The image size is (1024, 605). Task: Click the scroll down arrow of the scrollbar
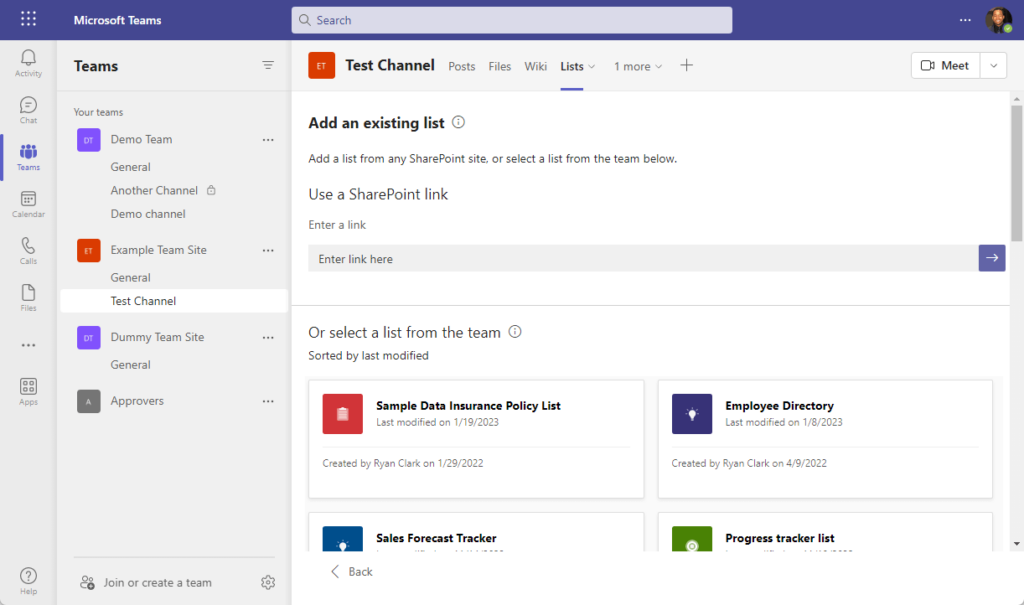(x=1016, y=544)
